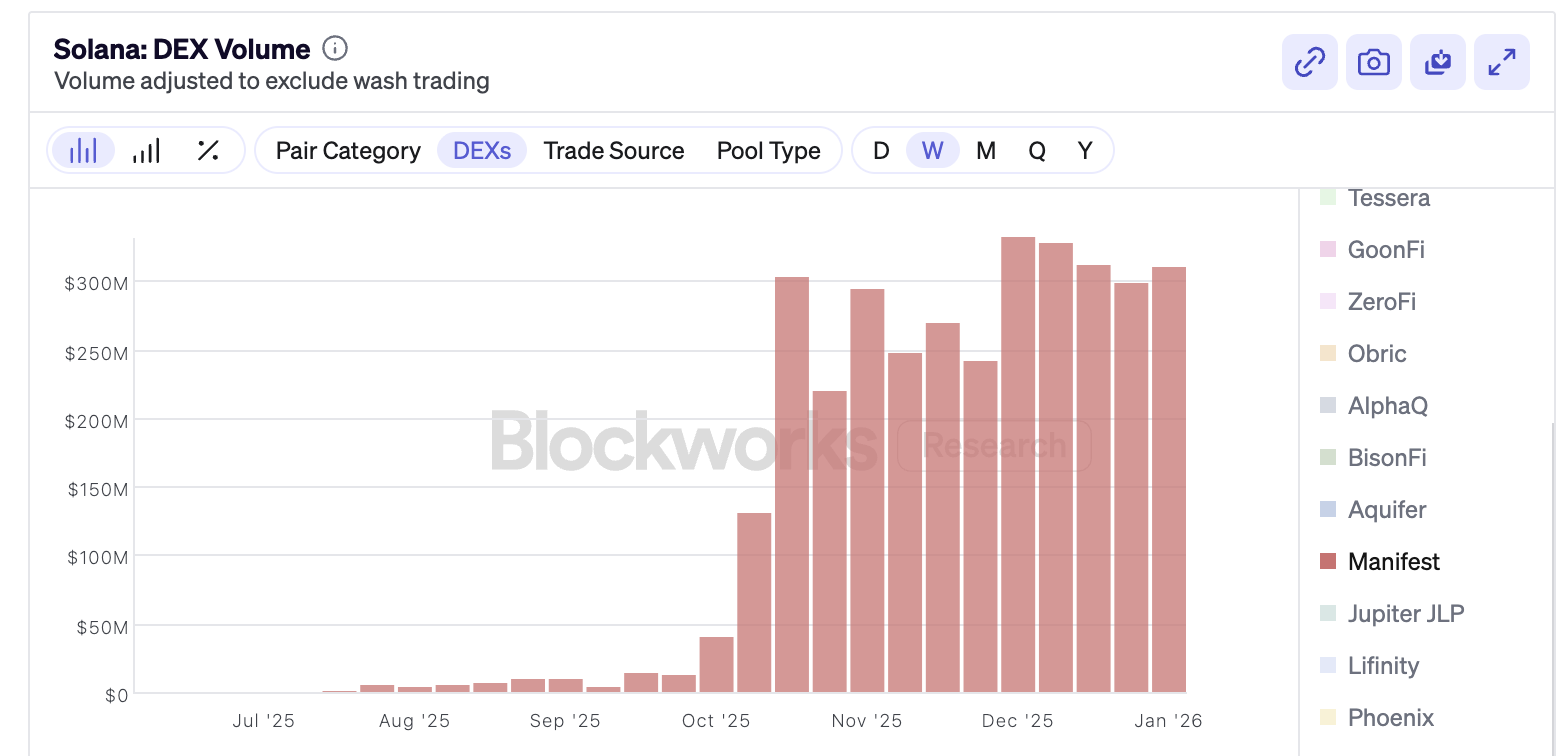Expand the chart to fullscreen
The width and height of the screenshot is (1562, 756).
1501,62
